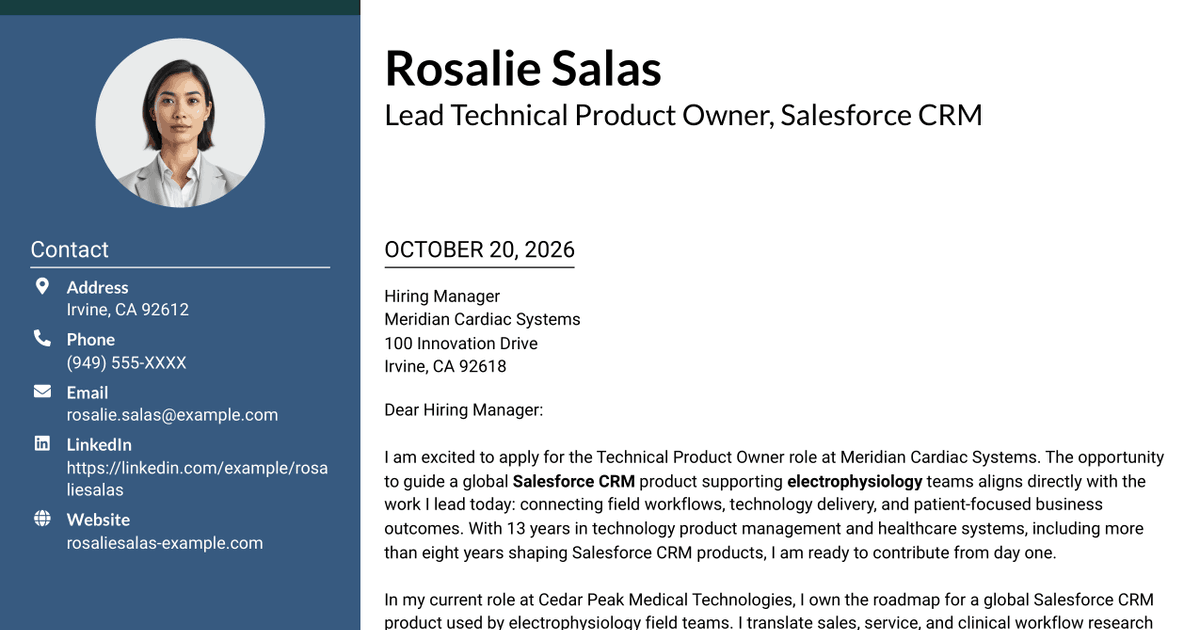This screenshot has width=1200, height=630.
Task: Select the 'Address' label
Action: pos(98,288)
